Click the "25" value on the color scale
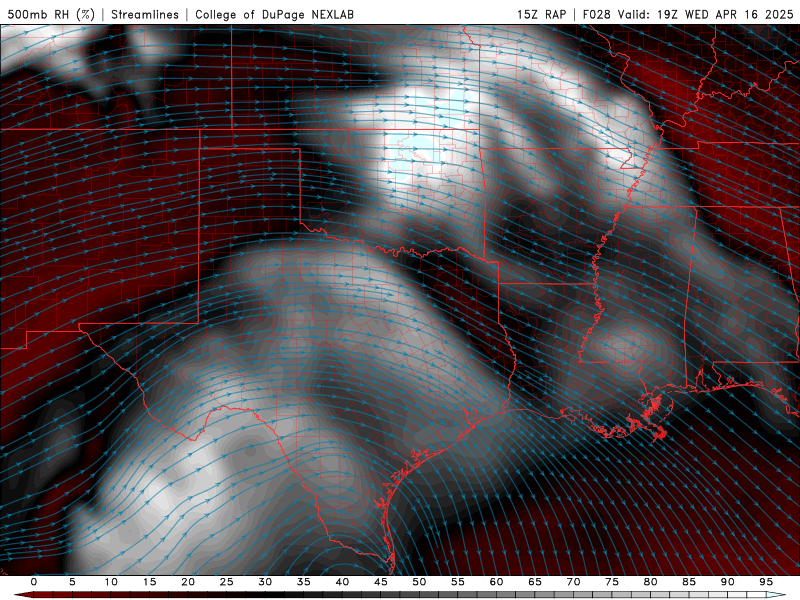 pos(227,582)
